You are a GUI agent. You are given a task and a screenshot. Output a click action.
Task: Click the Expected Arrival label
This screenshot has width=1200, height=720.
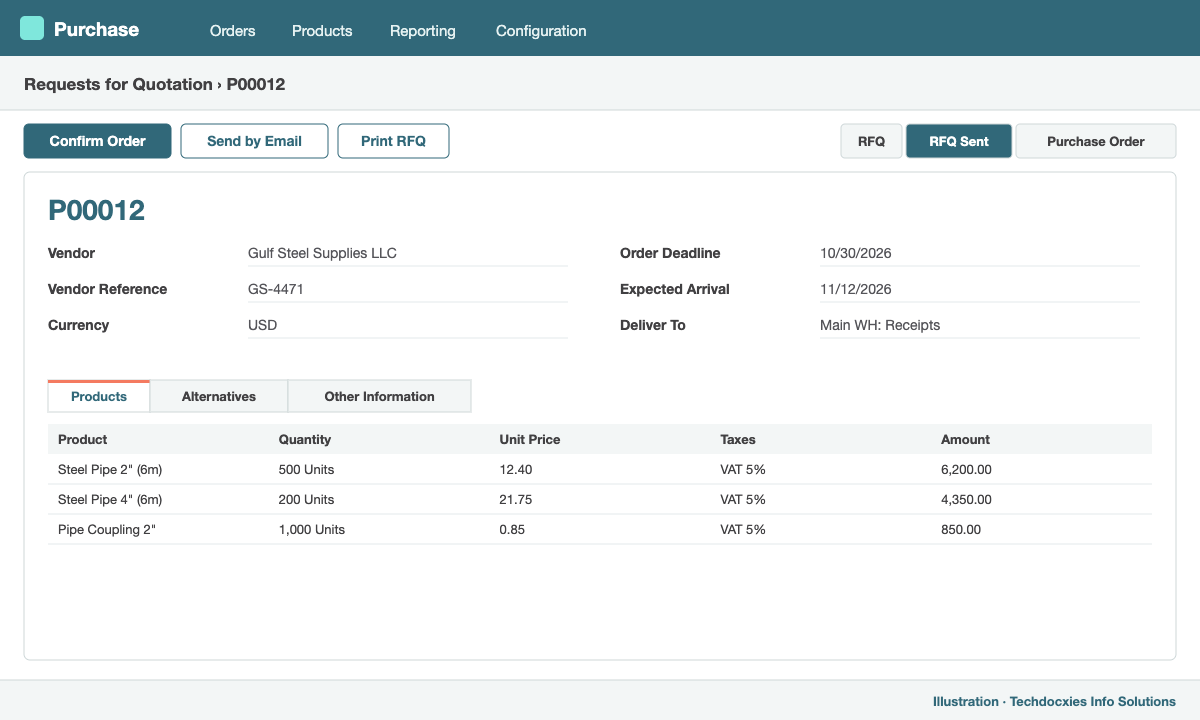675,289
